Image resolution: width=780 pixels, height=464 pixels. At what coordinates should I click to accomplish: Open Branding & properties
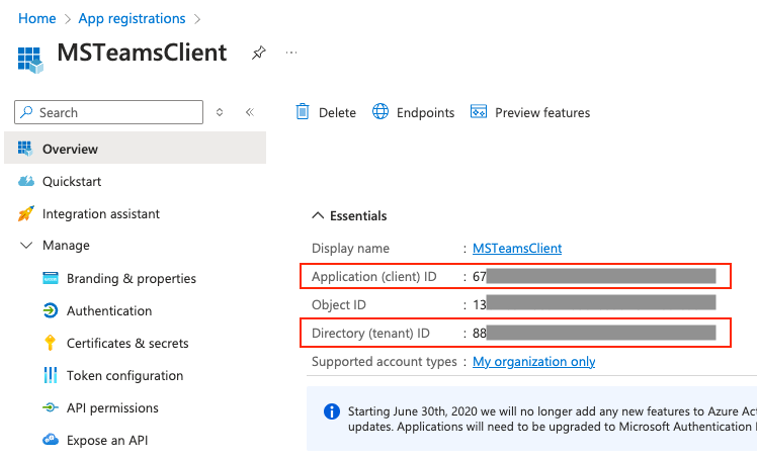coord(131,278)
